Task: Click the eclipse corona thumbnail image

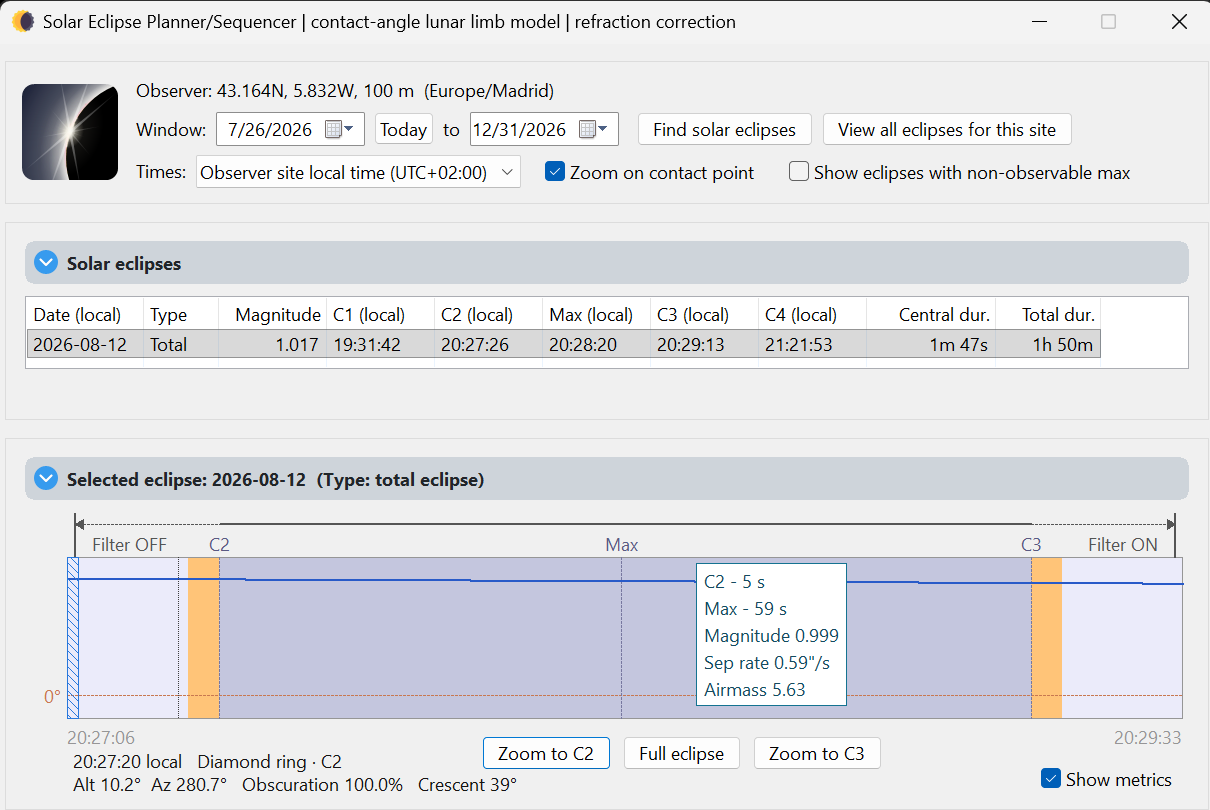Action: tap(71, 132)
